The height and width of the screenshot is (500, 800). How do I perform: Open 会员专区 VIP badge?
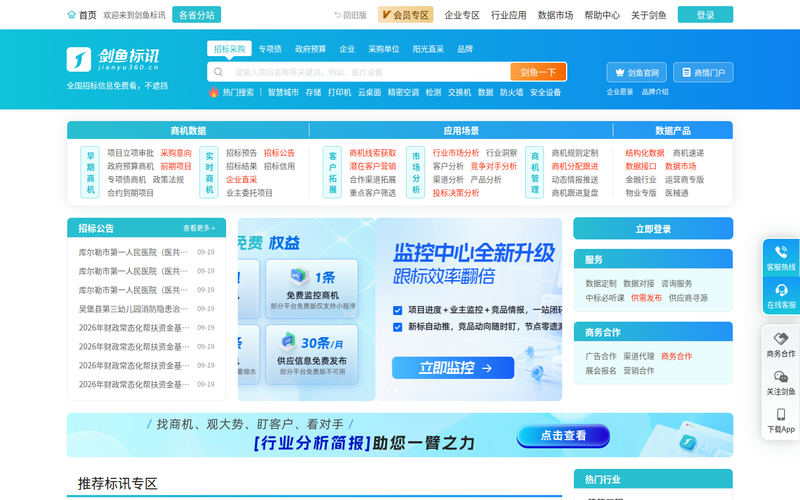(x=405, y=15)
